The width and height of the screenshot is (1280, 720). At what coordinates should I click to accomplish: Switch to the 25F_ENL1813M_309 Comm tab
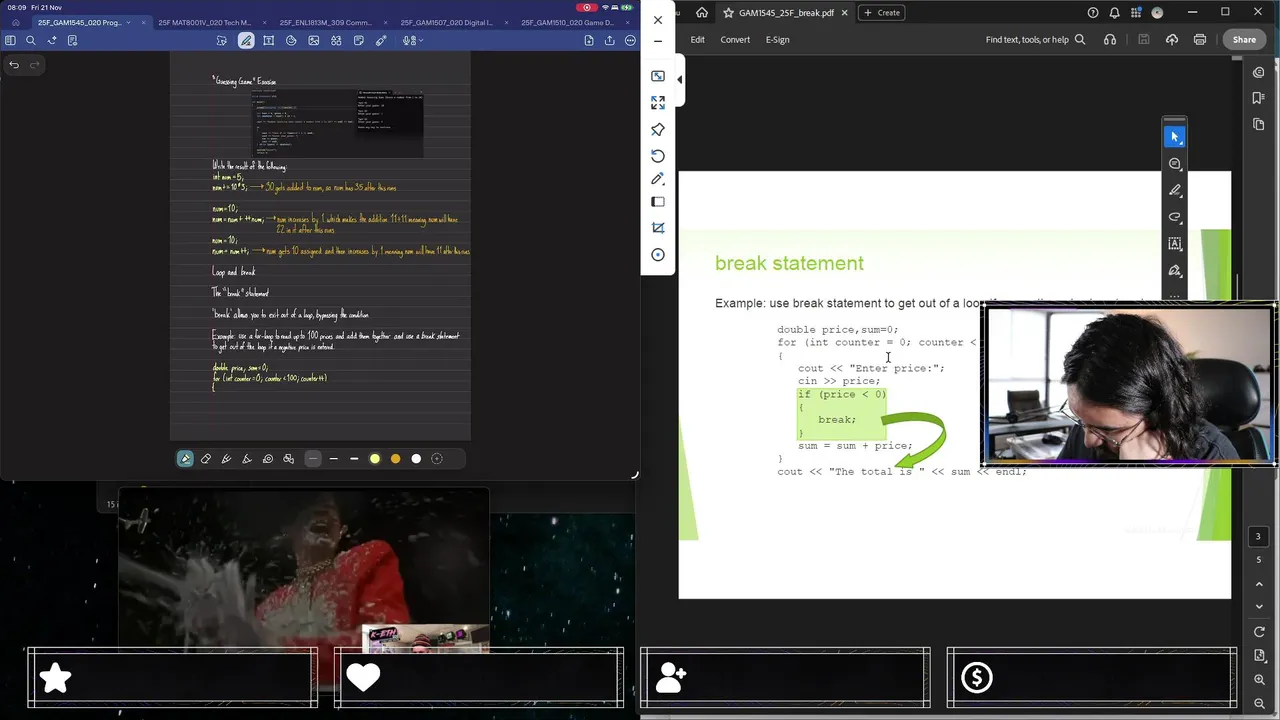(x=326, y=22)
